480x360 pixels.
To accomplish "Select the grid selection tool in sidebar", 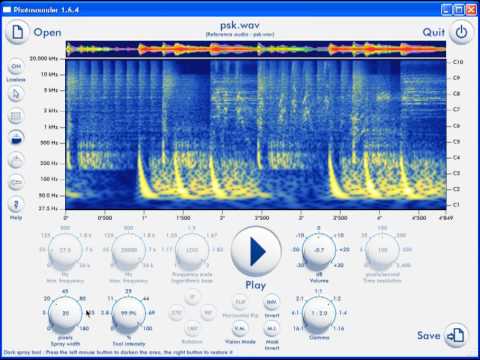I will (x=16, y=116).
